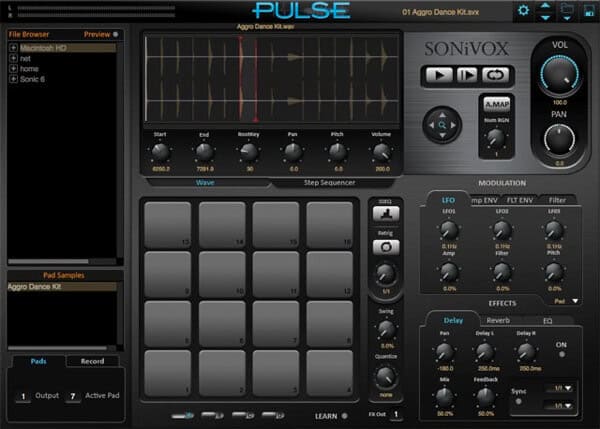Click the play-from-marker transport button
The height and width of the screenshot is (429, 600).
(x=467, y=75)
